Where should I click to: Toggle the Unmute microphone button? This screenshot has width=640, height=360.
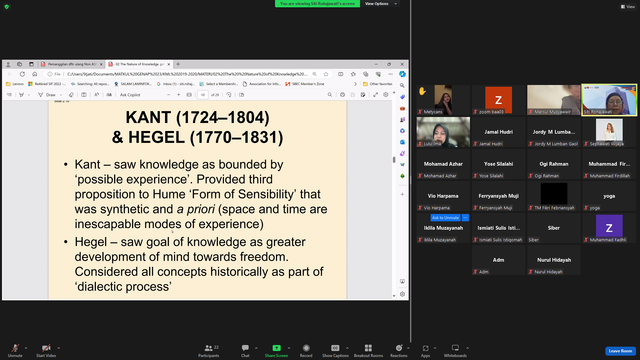[x=15, y=350]
